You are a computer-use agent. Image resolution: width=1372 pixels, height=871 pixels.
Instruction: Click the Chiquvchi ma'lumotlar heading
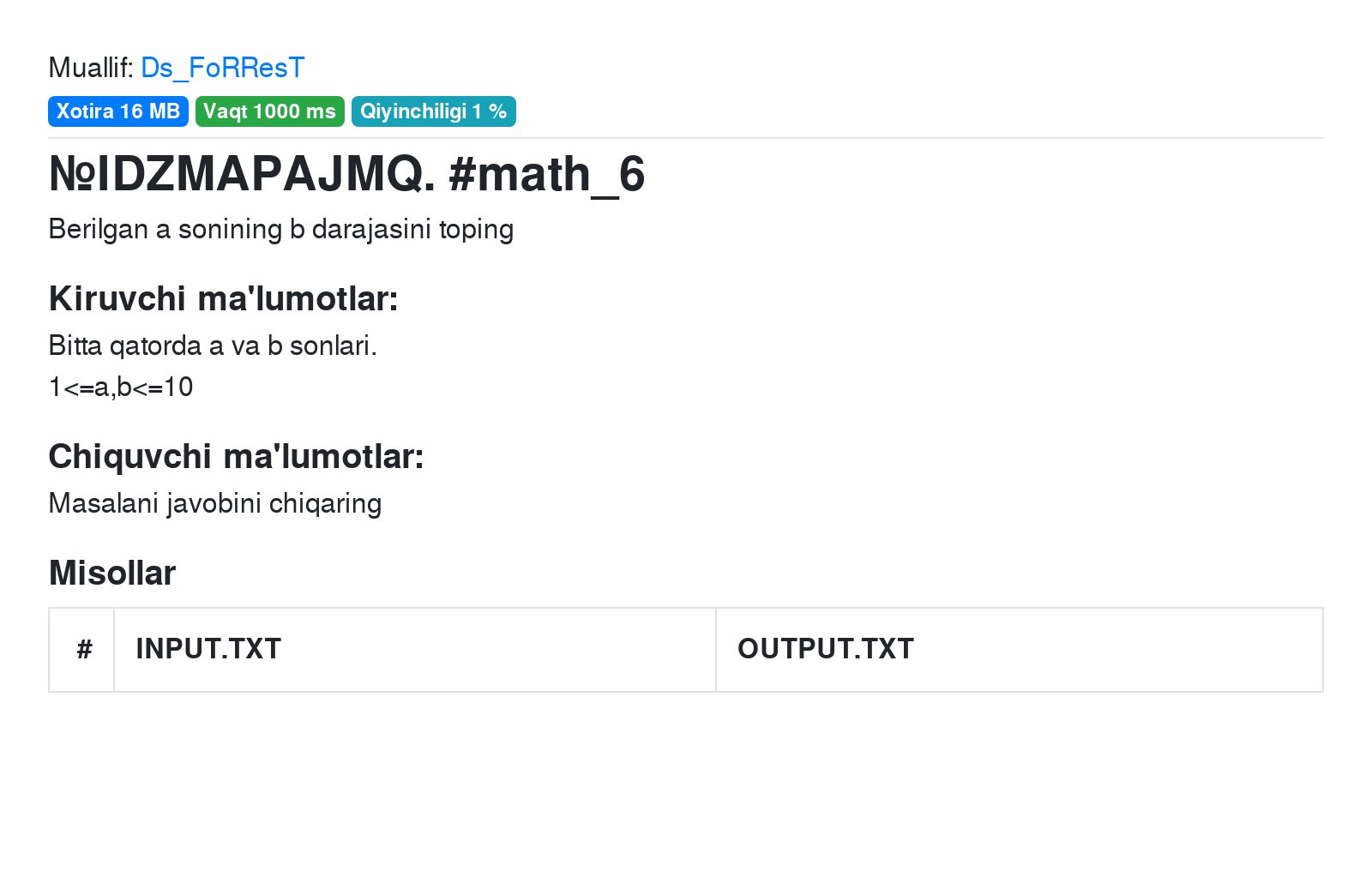pos(237,457)
